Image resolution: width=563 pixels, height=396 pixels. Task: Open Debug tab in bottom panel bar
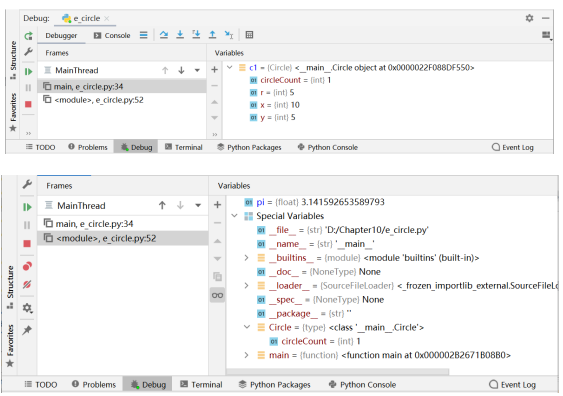point(148,385)
